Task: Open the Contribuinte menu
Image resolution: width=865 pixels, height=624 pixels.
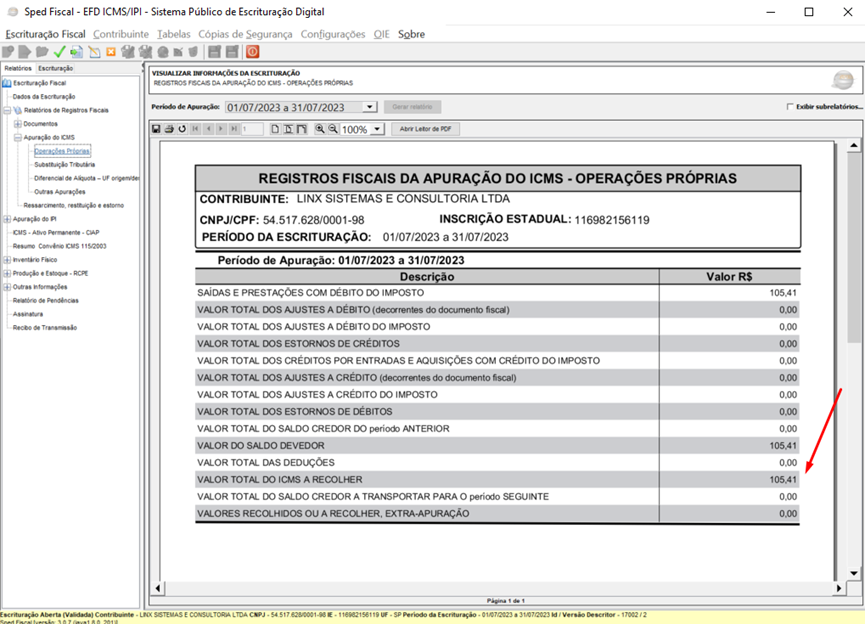Action: [x=121, y=34]
